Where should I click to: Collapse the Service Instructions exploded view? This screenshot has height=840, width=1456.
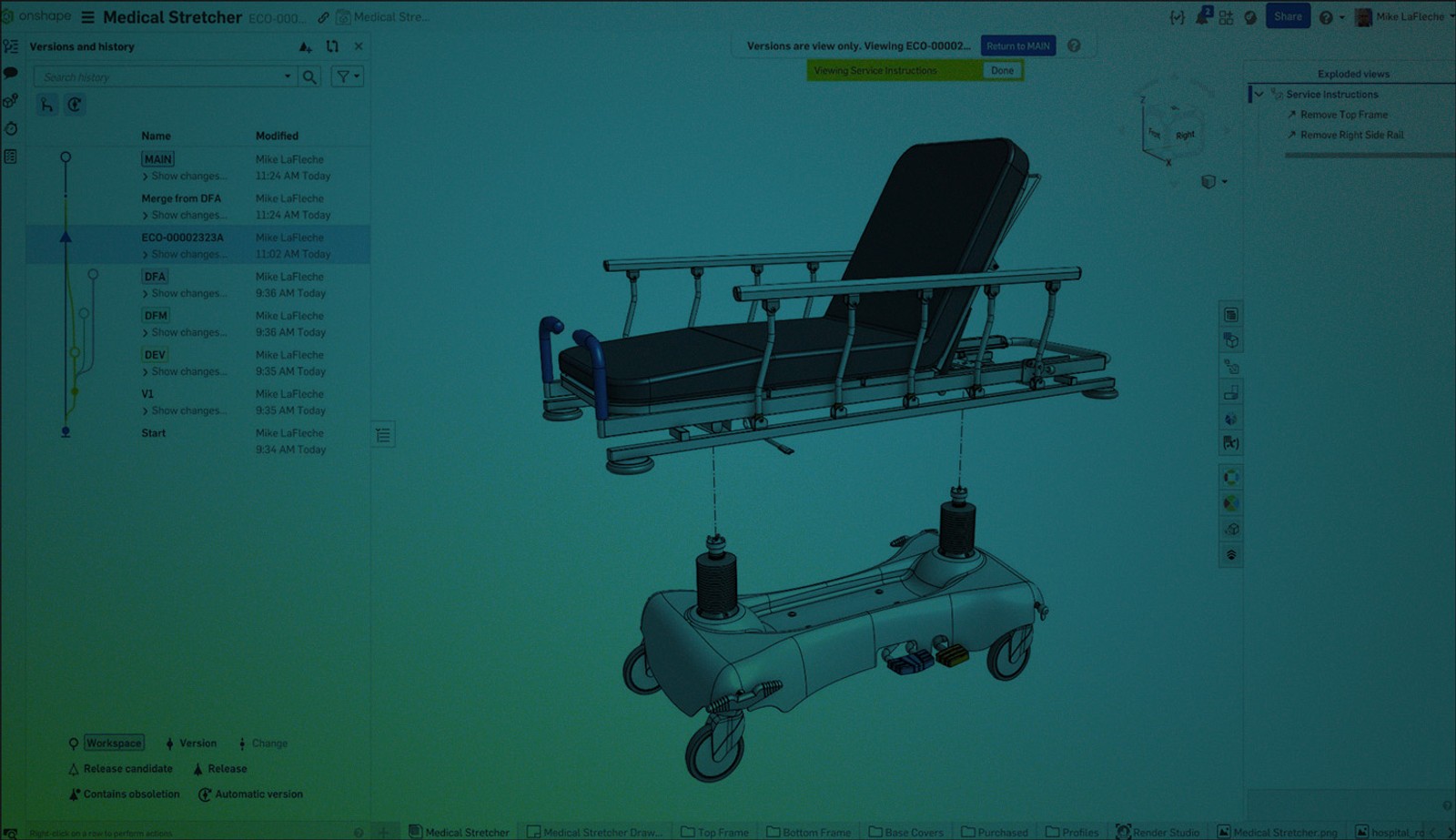(x=1259, y=94)
